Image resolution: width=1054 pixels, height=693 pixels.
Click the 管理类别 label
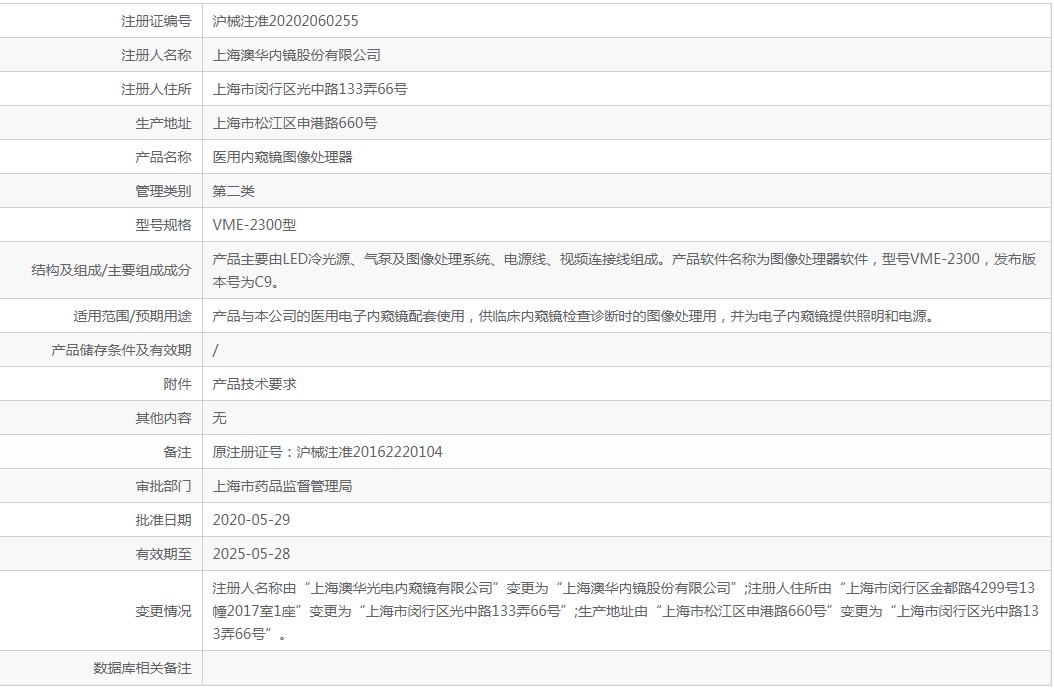click(x=163, y=191)
